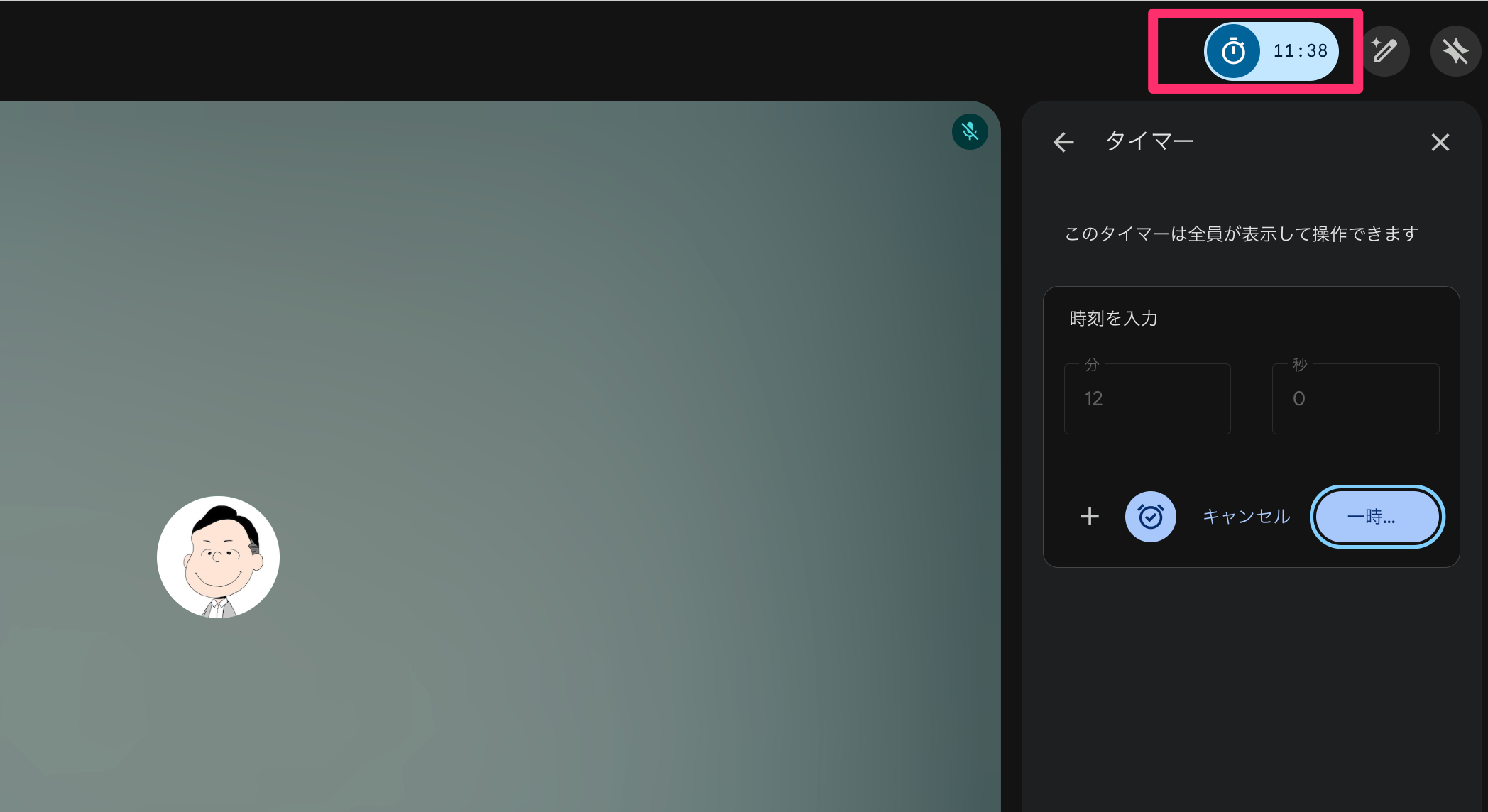Pause the timer with the 一時... button

[x=1377, y=517]
